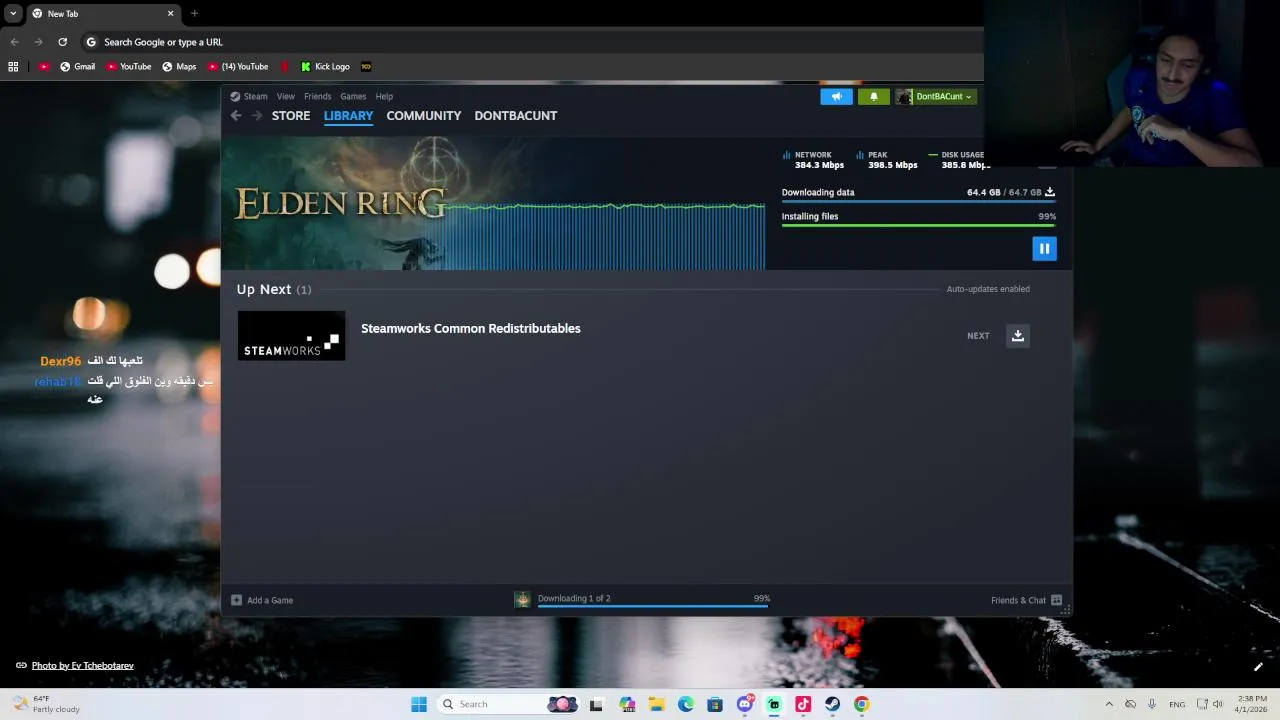Open the clock showing 2:38 PM
The image size is (1280, 720).
(x=1251, y=704)
